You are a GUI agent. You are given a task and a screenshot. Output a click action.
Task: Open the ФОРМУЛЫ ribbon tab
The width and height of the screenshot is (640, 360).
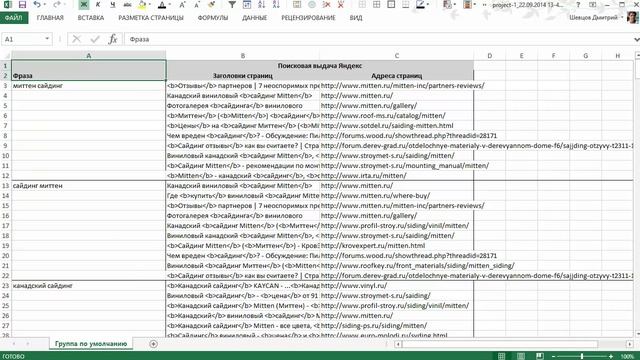pos(213,18)
